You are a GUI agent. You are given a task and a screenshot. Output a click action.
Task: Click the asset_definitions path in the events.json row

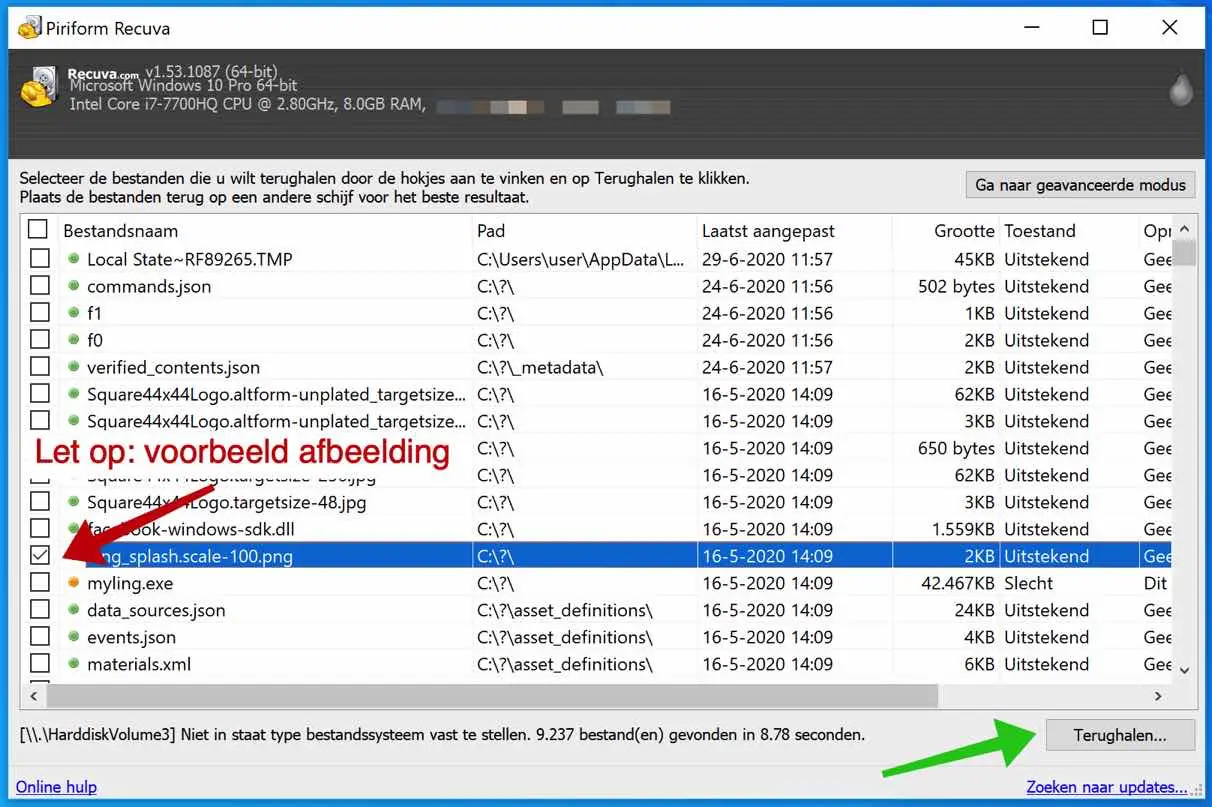(x=565, y=637)
